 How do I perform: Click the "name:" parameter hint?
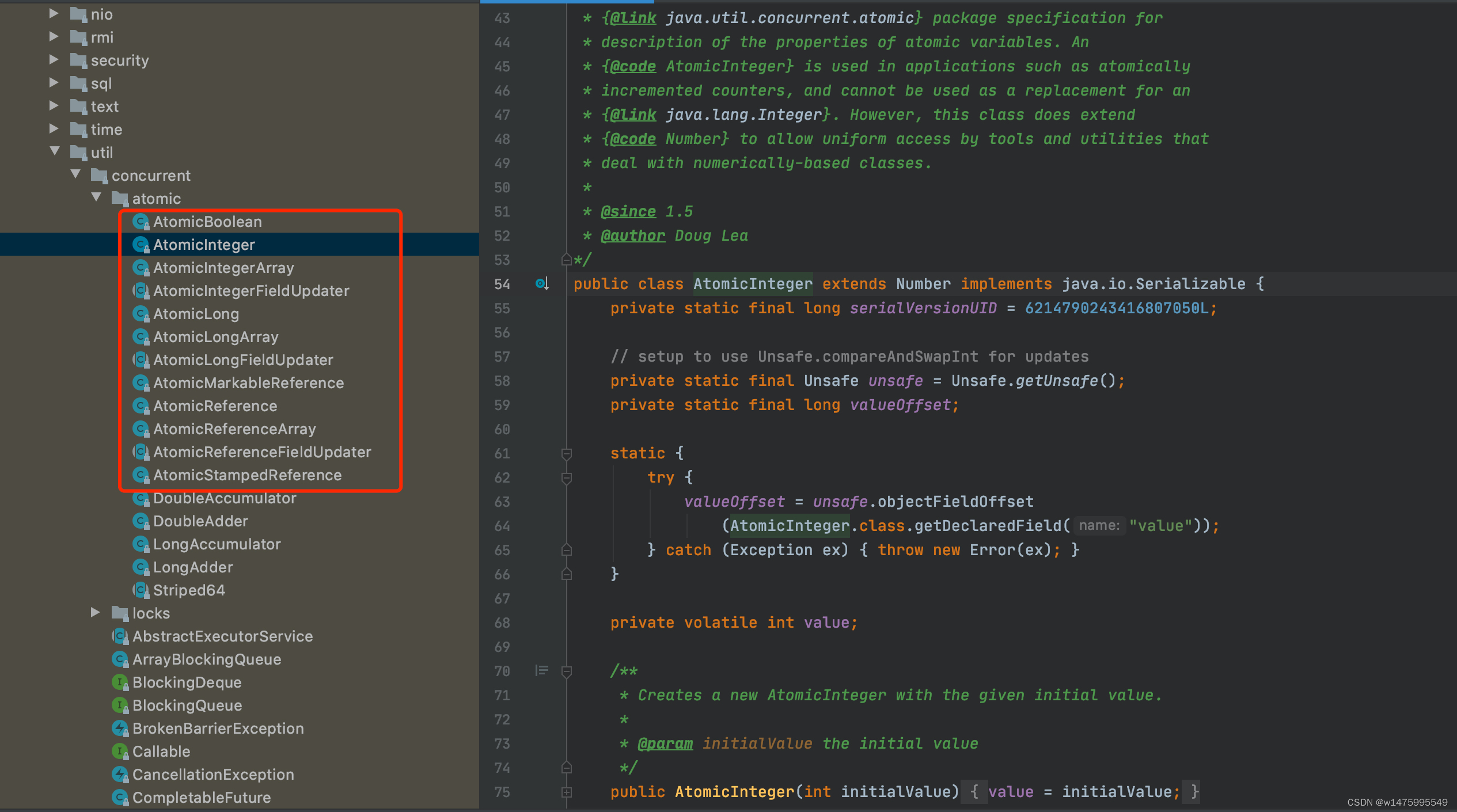[x=1099, y=525]
